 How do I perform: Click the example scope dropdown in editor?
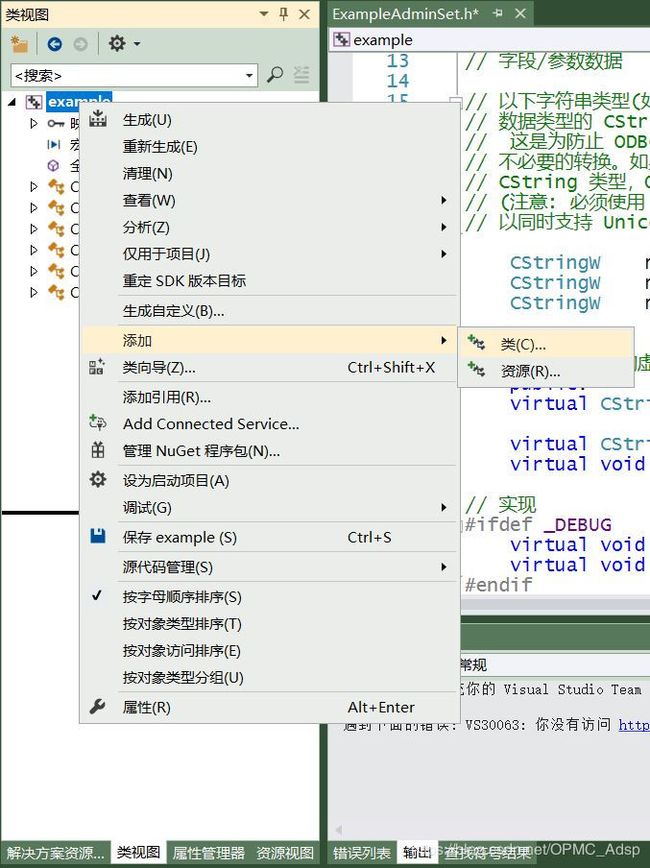pos(489,40)
